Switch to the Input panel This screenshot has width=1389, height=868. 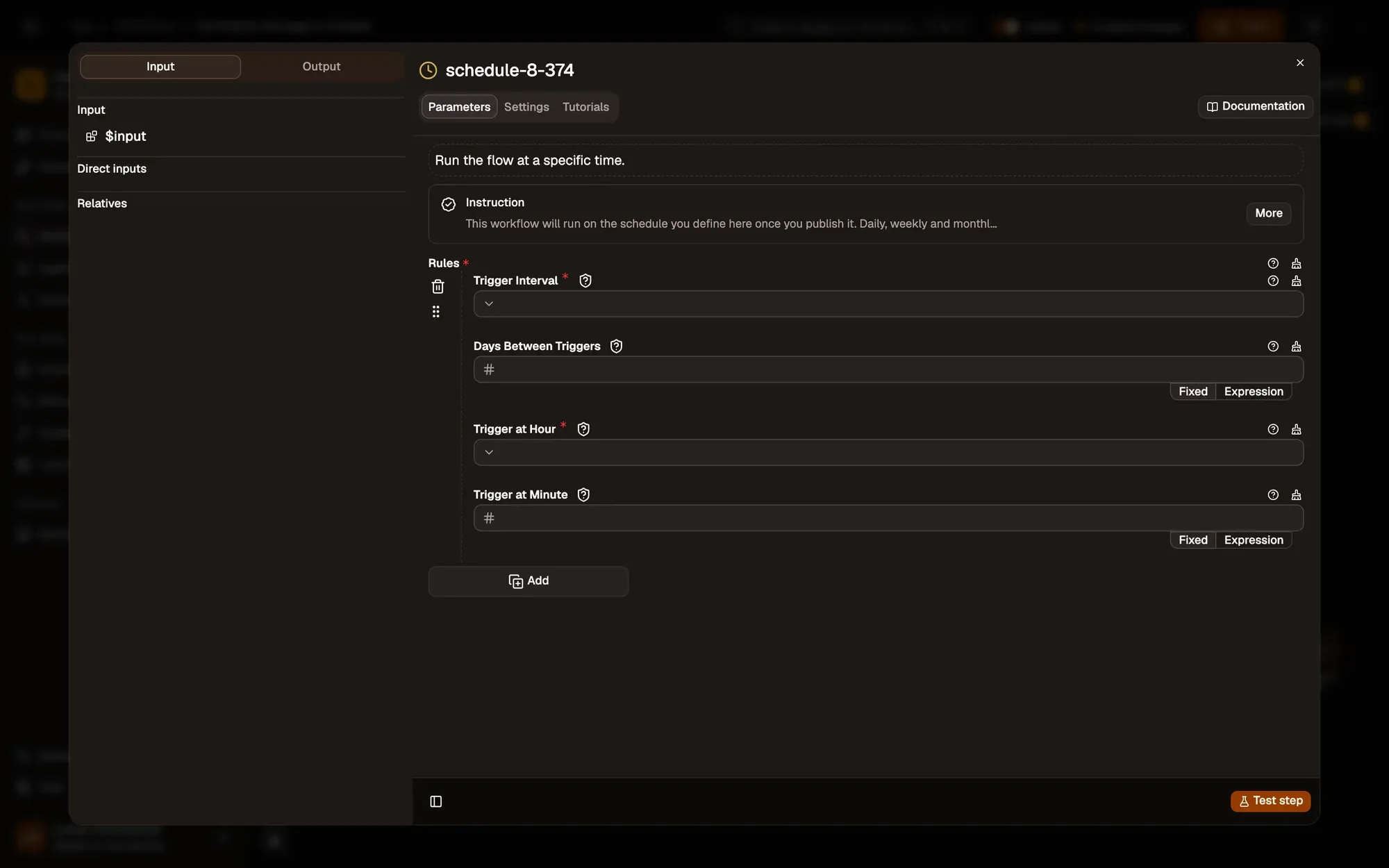coord(160,67)
